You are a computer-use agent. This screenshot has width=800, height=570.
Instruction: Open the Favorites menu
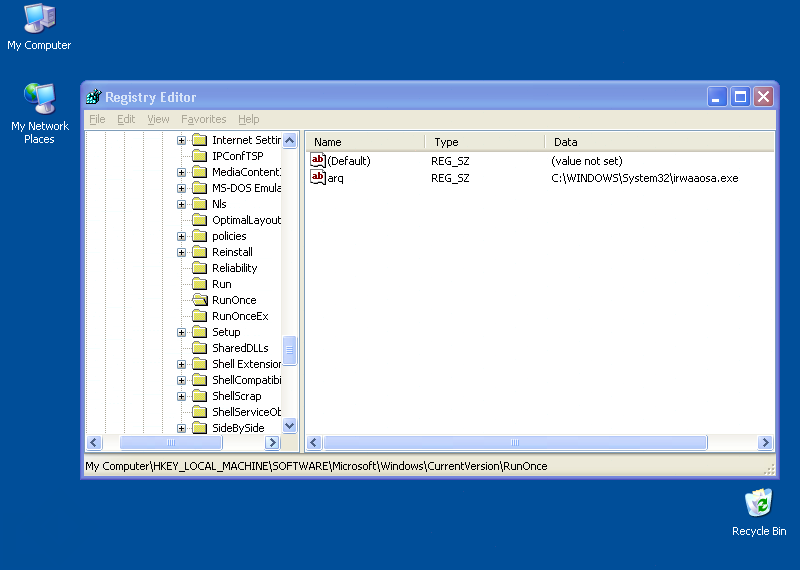pyautogui.click(x=204, y=119)
